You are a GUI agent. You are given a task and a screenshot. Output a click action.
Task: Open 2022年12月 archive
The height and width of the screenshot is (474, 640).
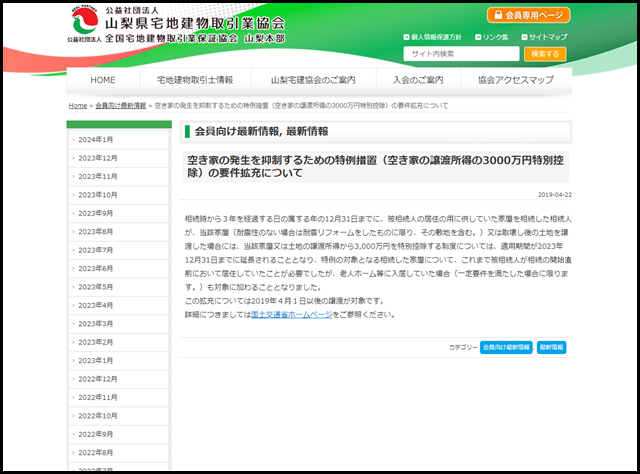[118, 379]
